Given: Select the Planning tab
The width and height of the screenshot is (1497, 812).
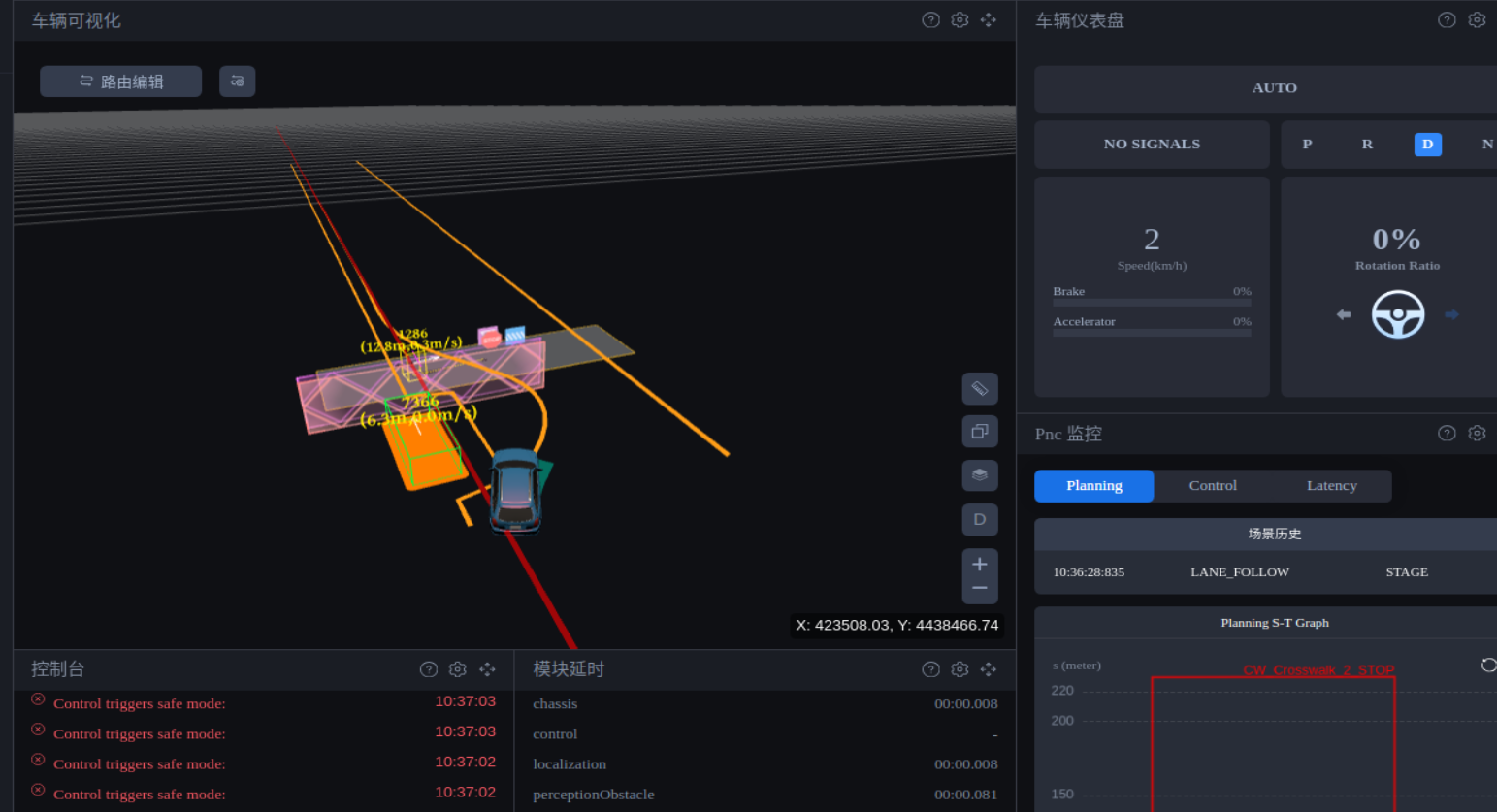Looking at the screenshot, I should pos(1093,486).
